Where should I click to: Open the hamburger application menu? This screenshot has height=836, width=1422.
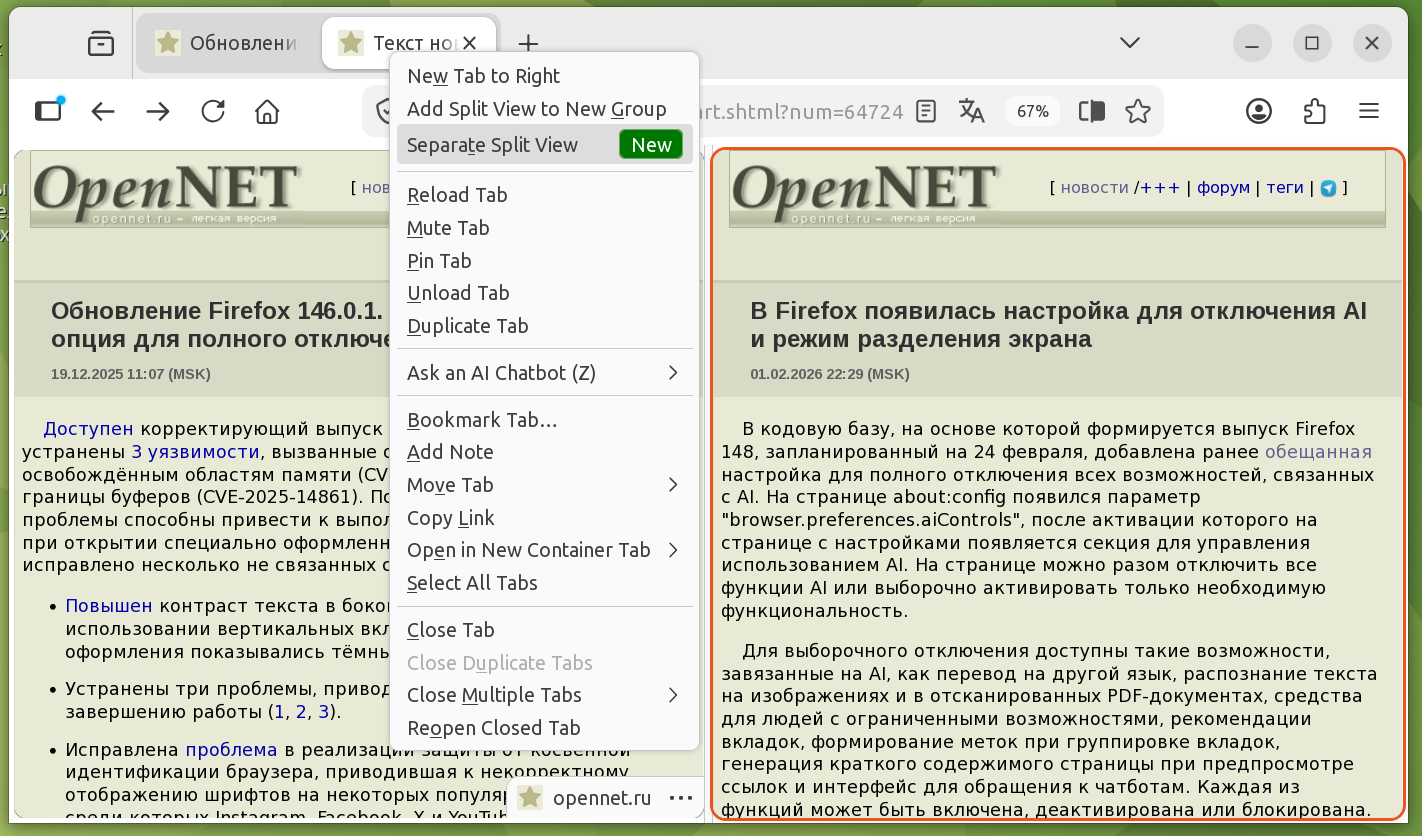coord(1369,111)
